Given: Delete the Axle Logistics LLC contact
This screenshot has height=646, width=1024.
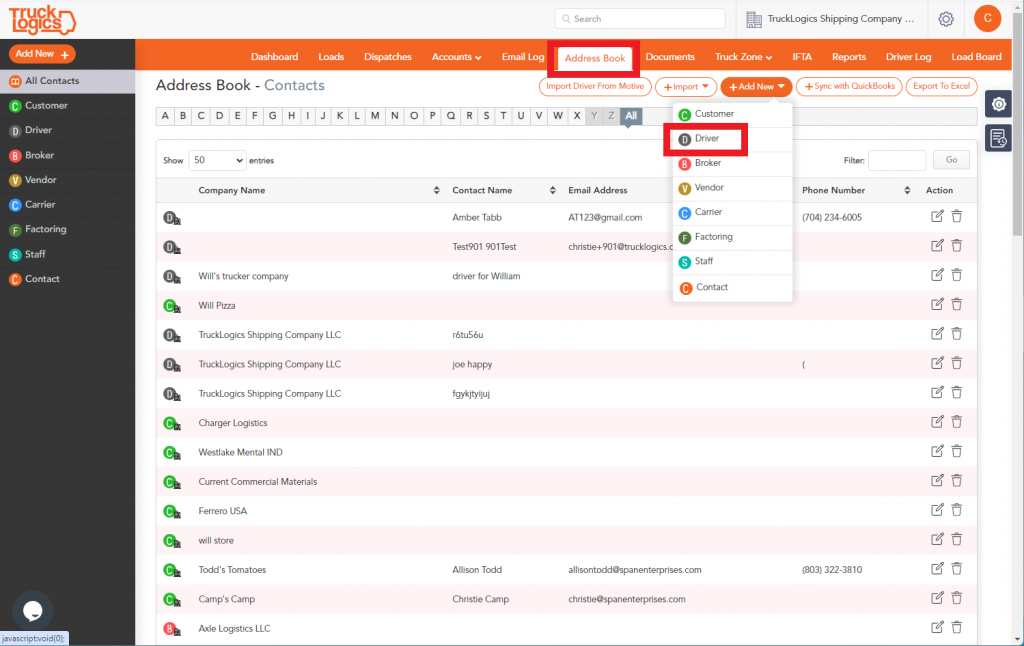Looking at the screenshot, I should [957, 628].
